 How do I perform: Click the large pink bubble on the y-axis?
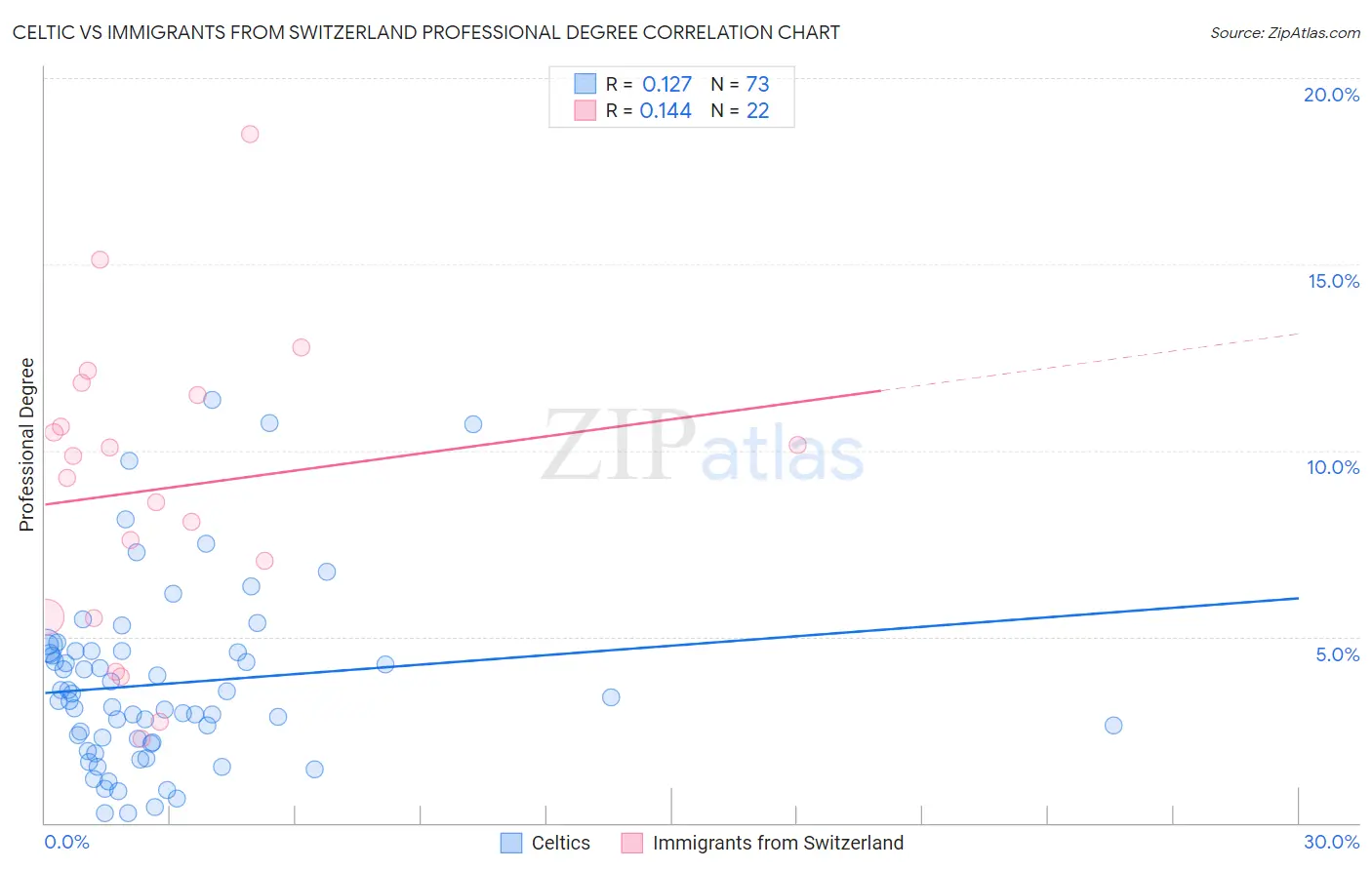tap(47, 616)
